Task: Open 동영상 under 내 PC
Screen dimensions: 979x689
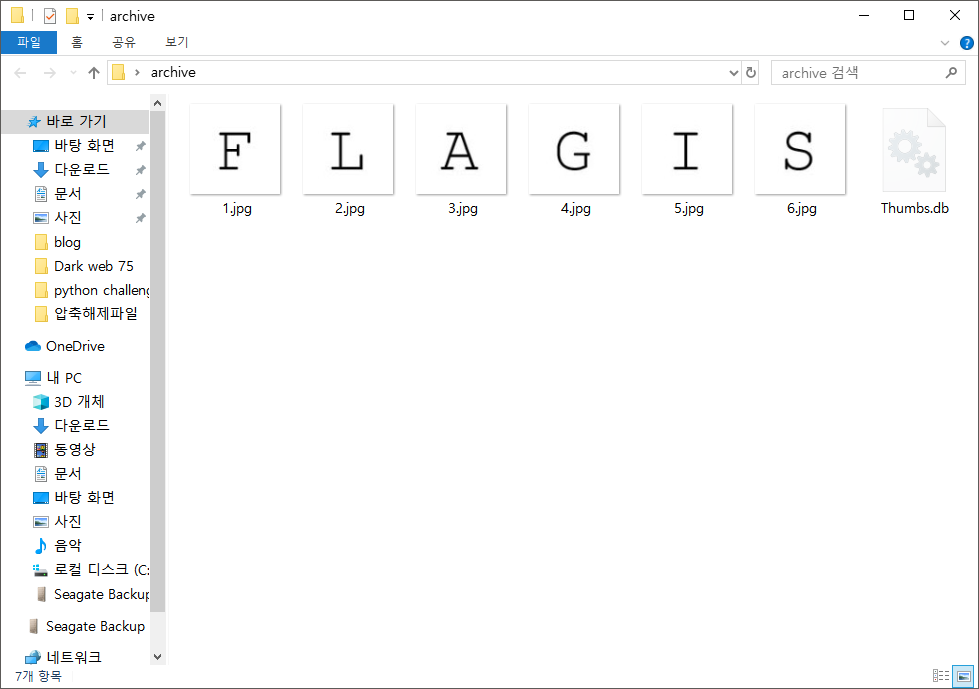Action: pos(75,449)
